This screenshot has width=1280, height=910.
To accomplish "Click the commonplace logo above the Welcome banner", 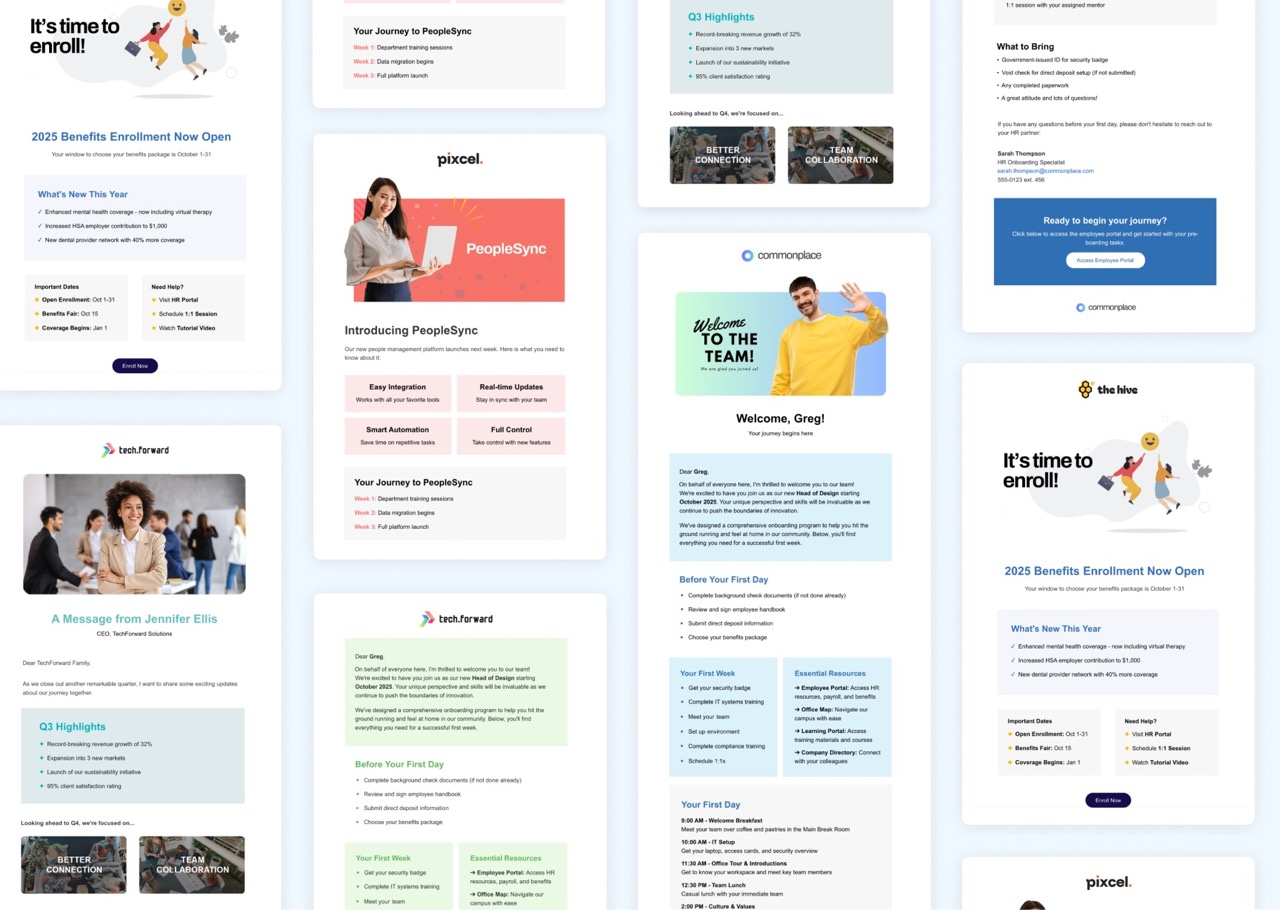I will click(781, 256).
